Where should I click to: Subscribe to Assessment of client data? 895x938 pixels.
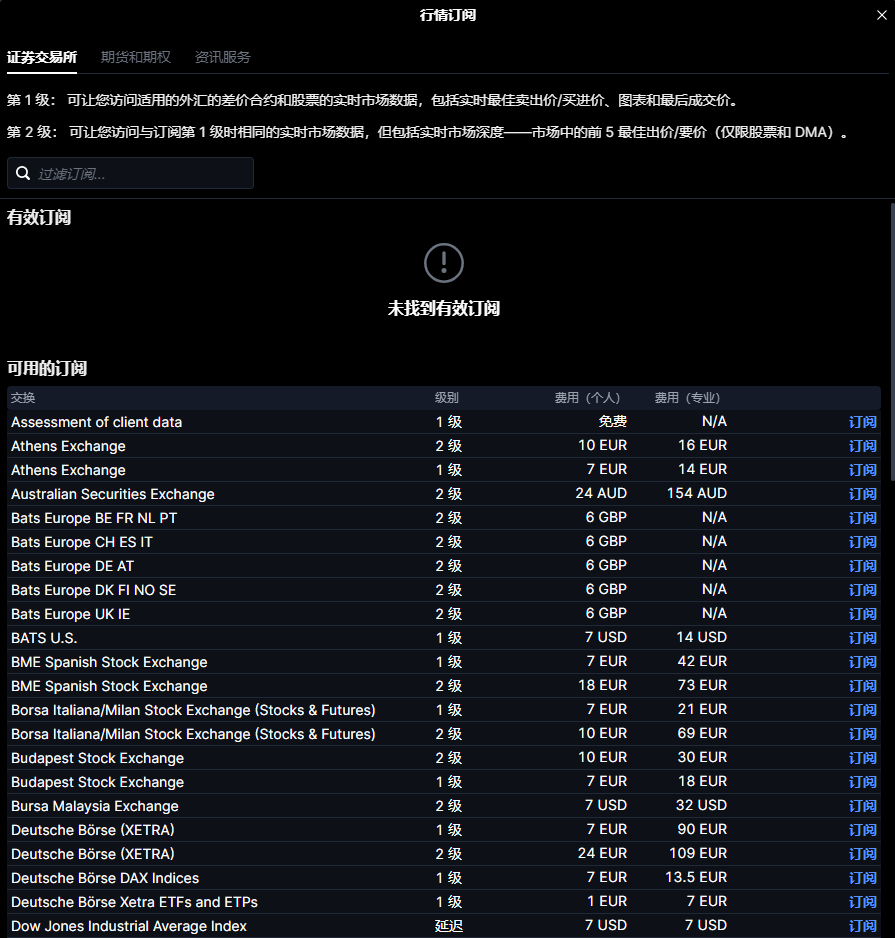(x=863, y=422)
